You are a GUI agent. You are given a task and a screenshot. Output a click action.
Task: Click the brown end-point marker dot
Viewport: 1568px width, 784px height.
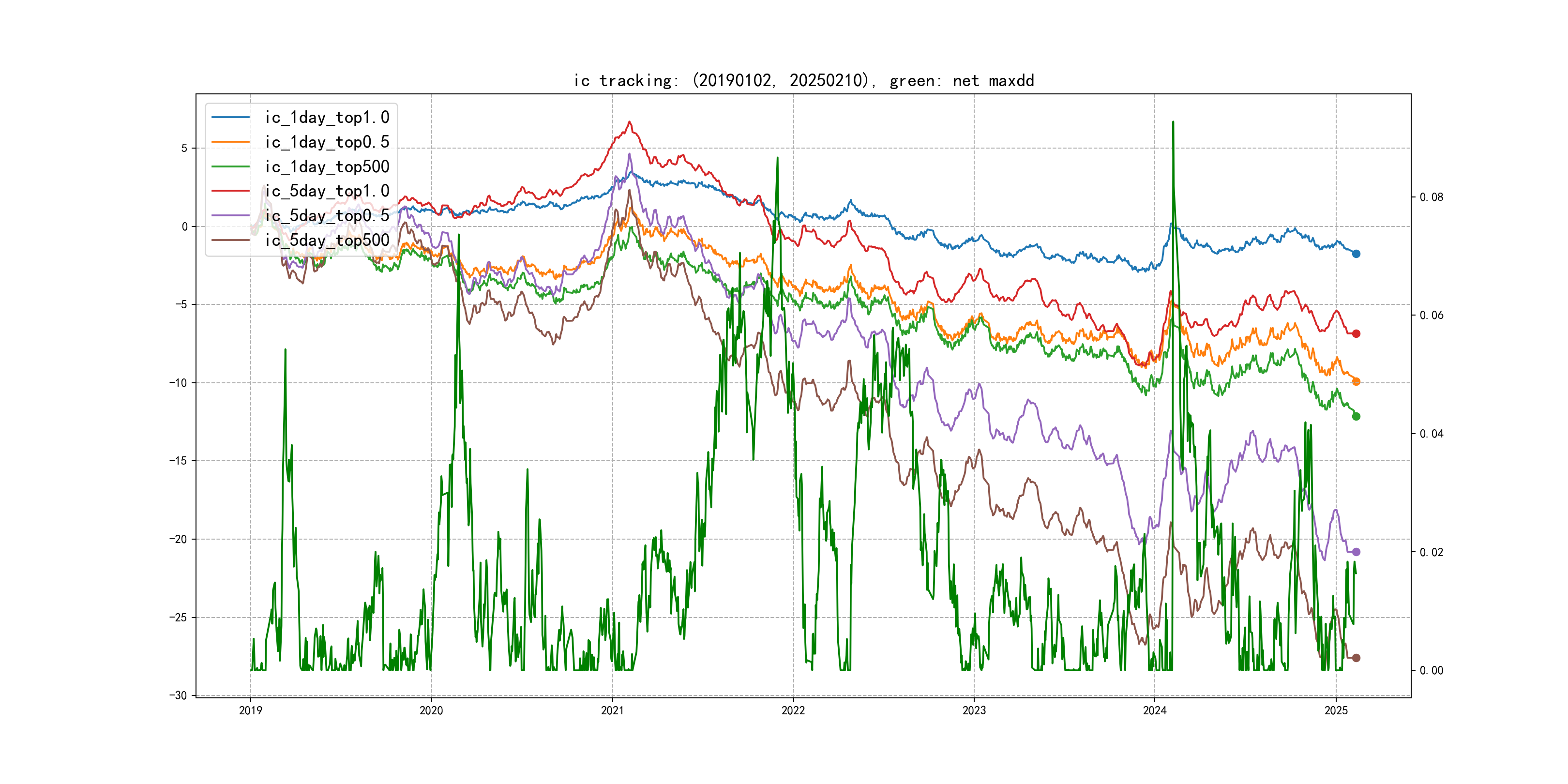(x=1356, y=658)
